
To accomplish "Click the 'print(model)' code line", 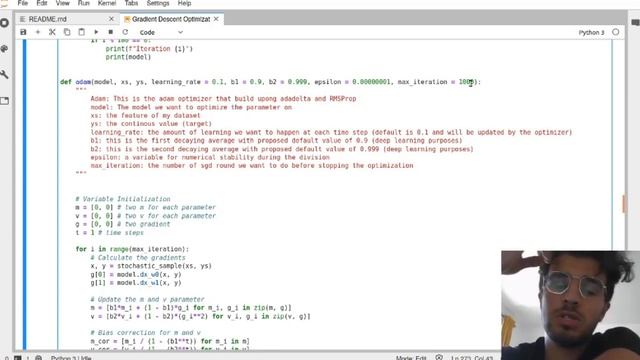I will click(x=128, y=57).
